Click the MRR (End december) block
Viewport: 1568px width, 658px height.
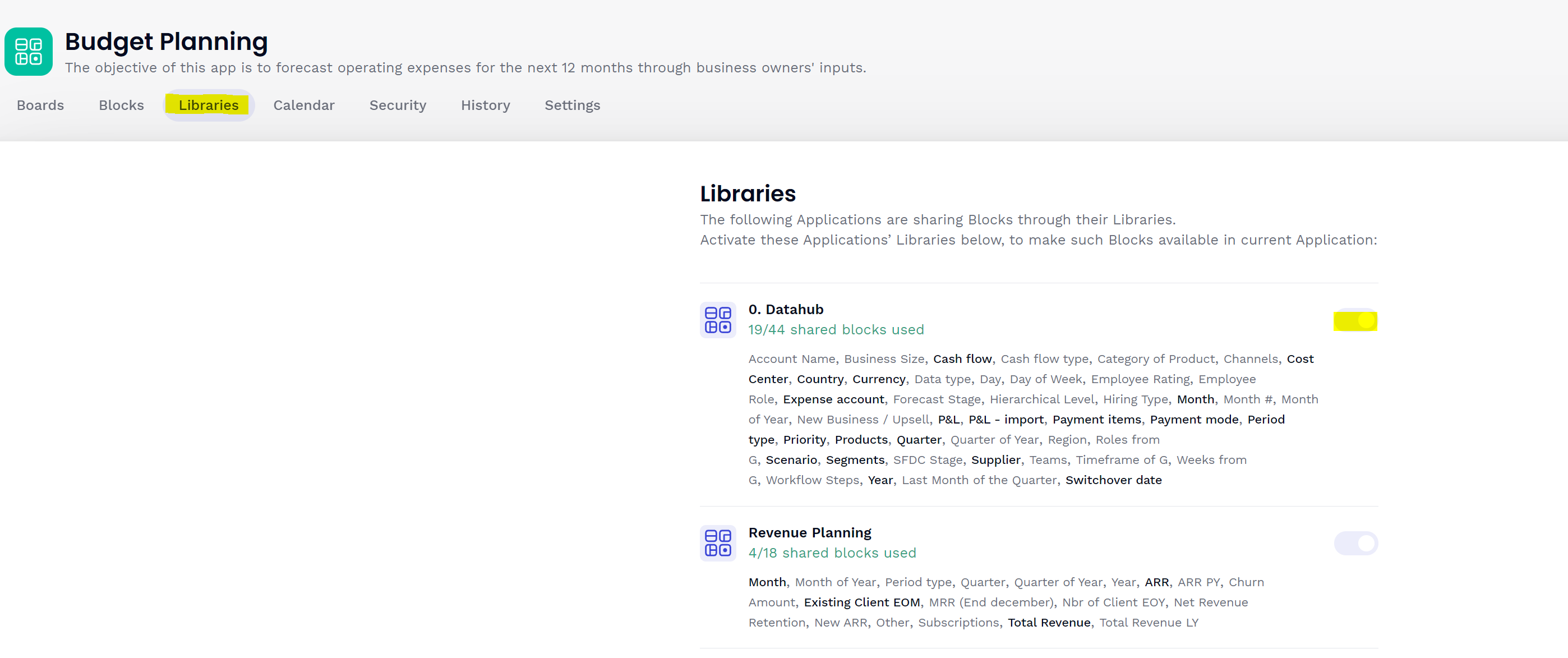(990, 602)
